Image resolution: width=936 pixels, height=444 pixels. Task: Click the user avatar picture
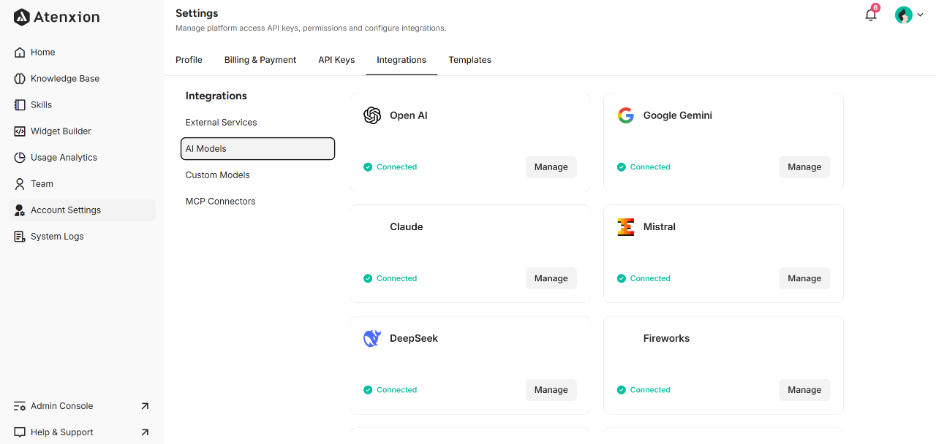pos(904,15)
